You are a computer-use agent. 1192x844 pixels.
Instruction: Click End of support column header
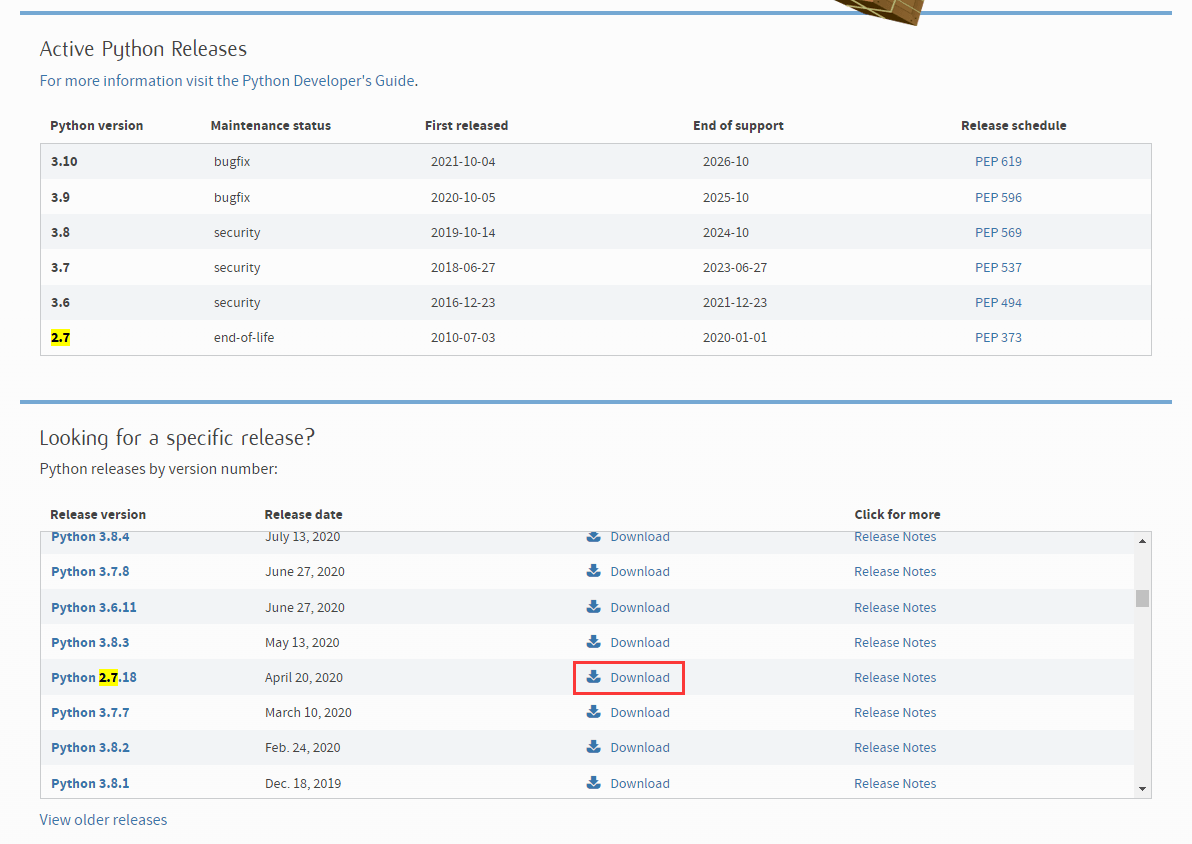[x=738, y=125]
